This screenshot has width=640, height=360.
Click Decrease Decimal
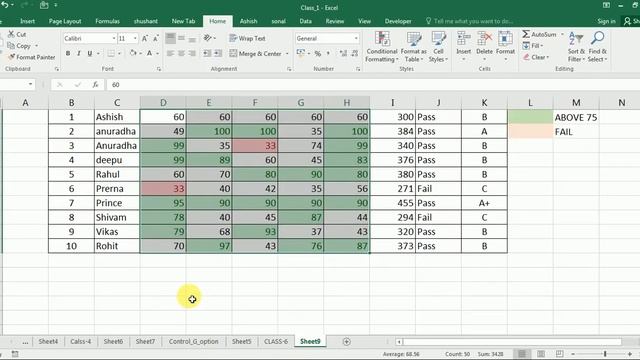click(x=354, y=53)
